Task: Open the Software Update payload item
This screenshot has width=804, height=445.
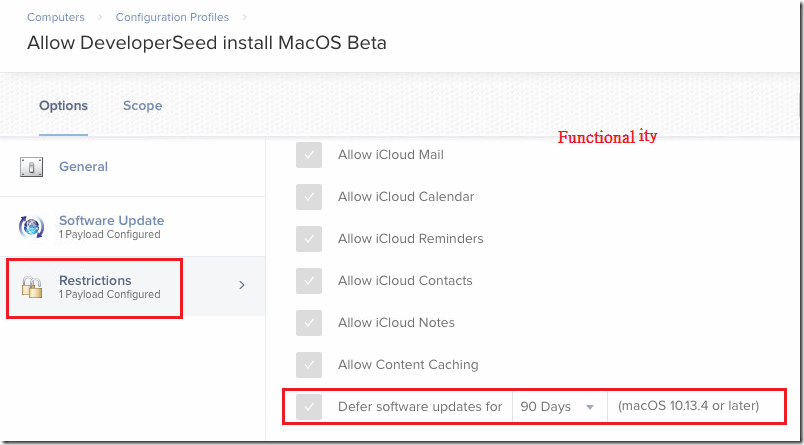Action: point(133,227)
